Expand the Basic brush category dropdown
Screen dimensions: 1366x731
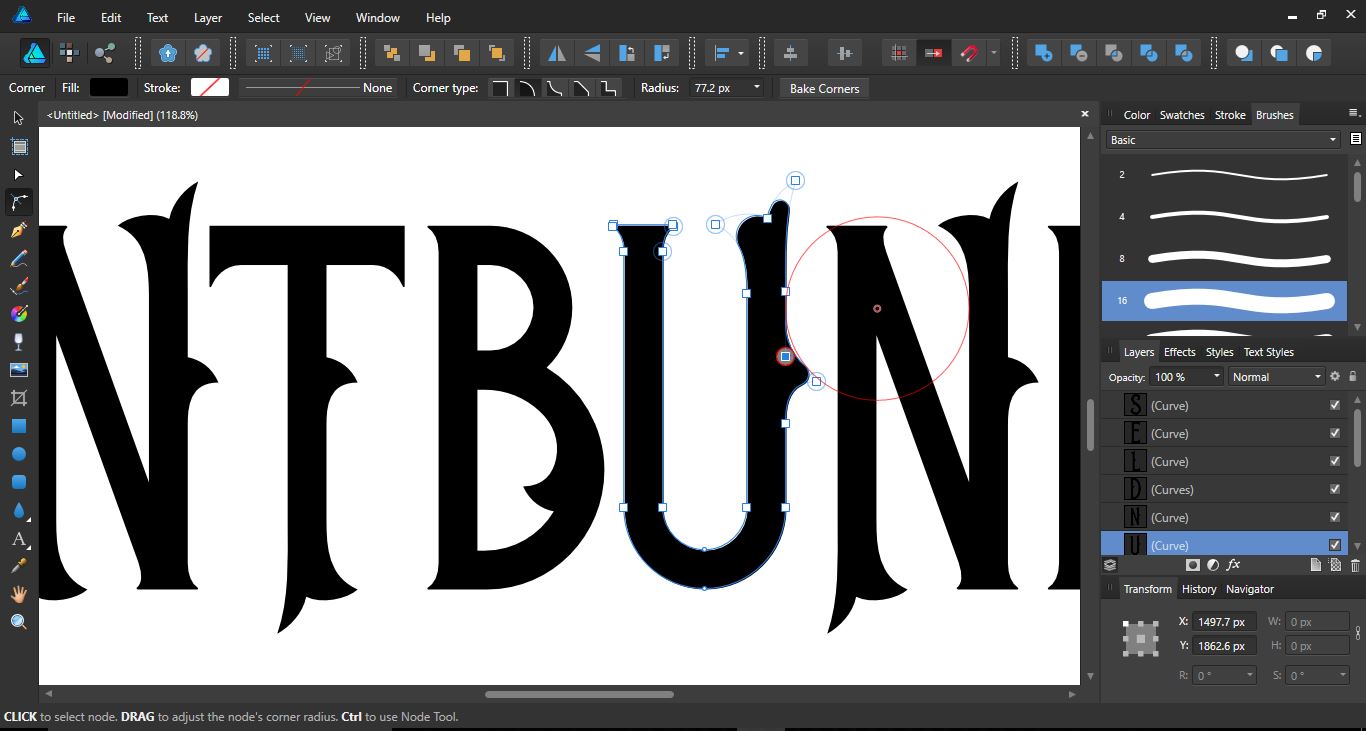[1332, 140]
